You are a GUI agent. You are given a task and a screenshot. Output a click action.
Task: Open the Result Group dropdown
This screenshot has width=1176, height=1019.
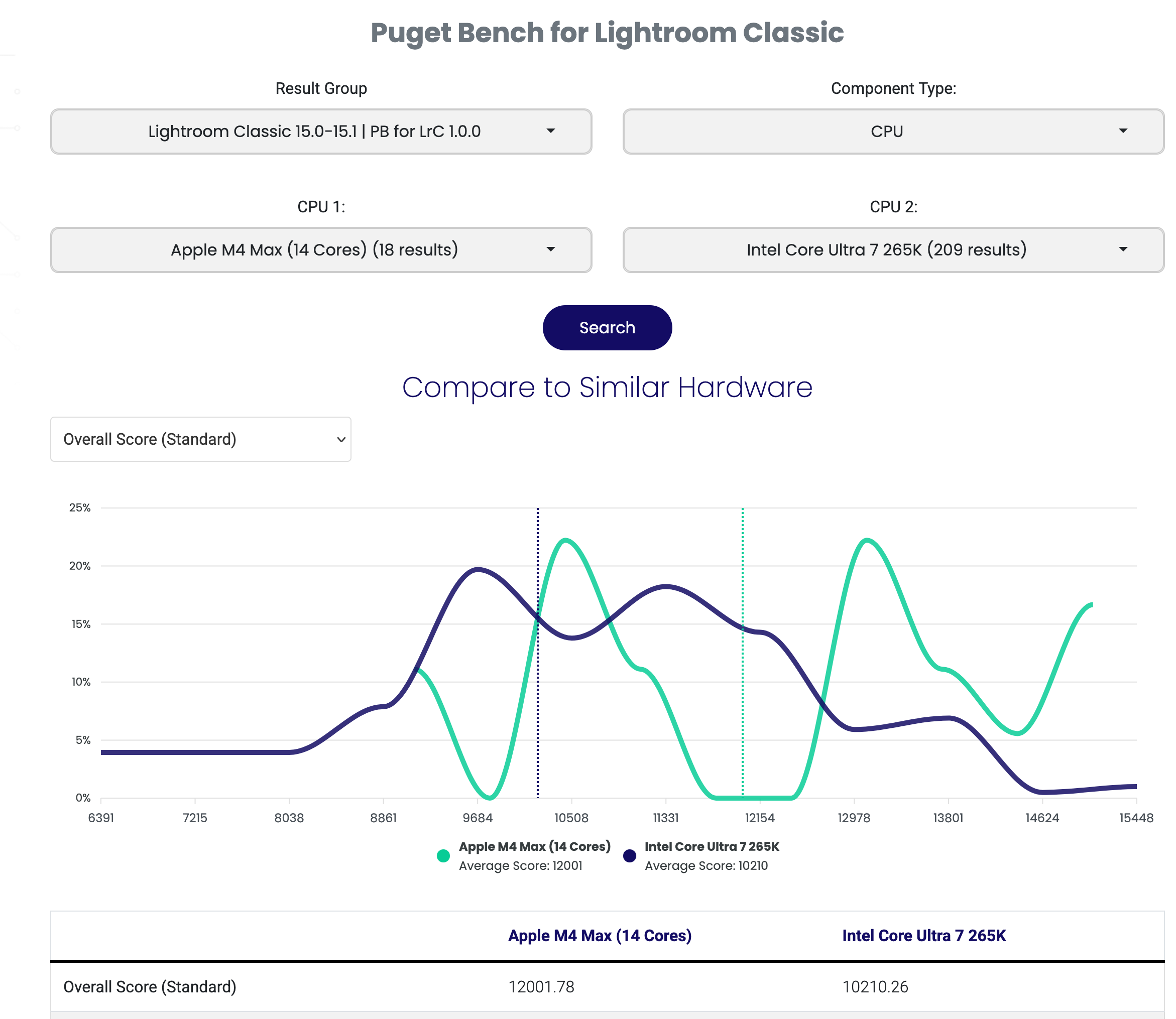[x=314, y=132]
